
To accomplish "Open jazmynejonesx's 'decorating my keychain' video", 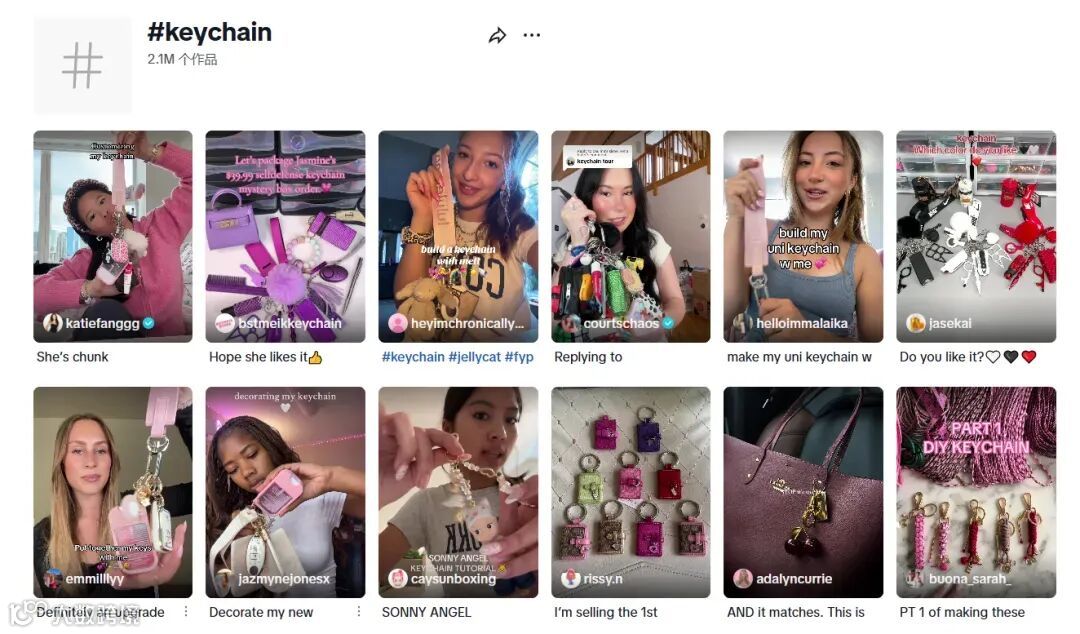I will pos(285,492).
